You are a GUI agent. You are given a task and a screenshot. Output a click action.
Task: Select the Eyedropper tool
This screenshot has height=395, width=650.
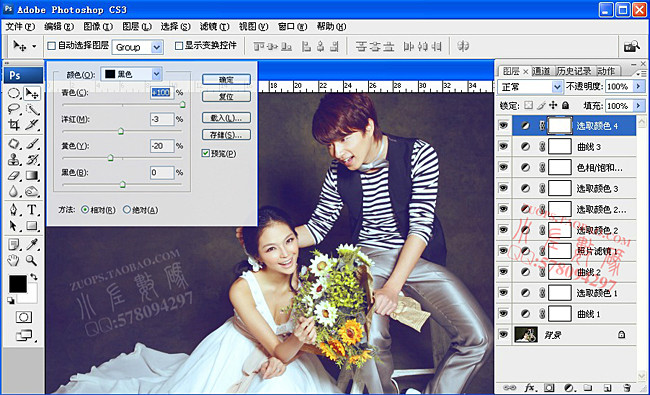32,245
